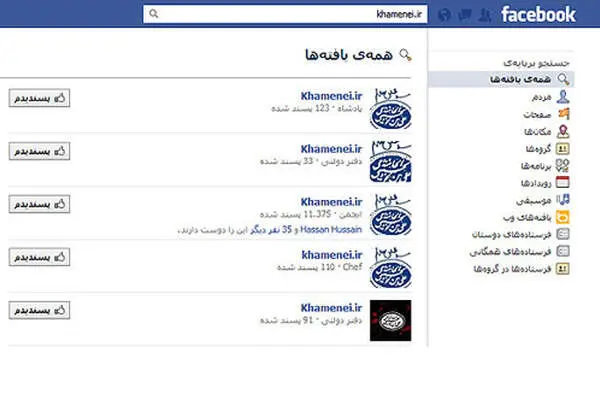Screen dimensions: 600x400
Task: Like the khamenei.ir Chef page
Action: click(39, 257)
